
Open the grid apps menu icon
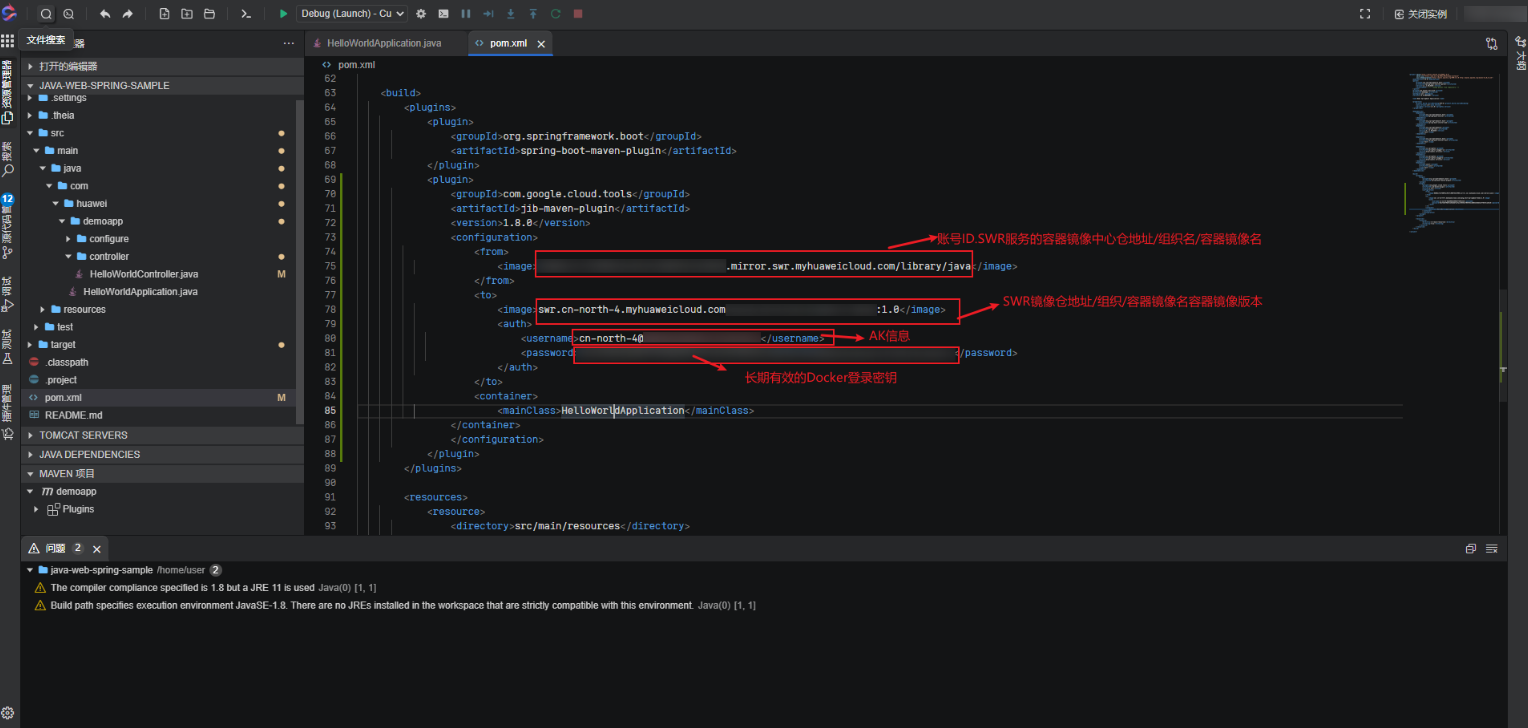click(x=8, y=41)
